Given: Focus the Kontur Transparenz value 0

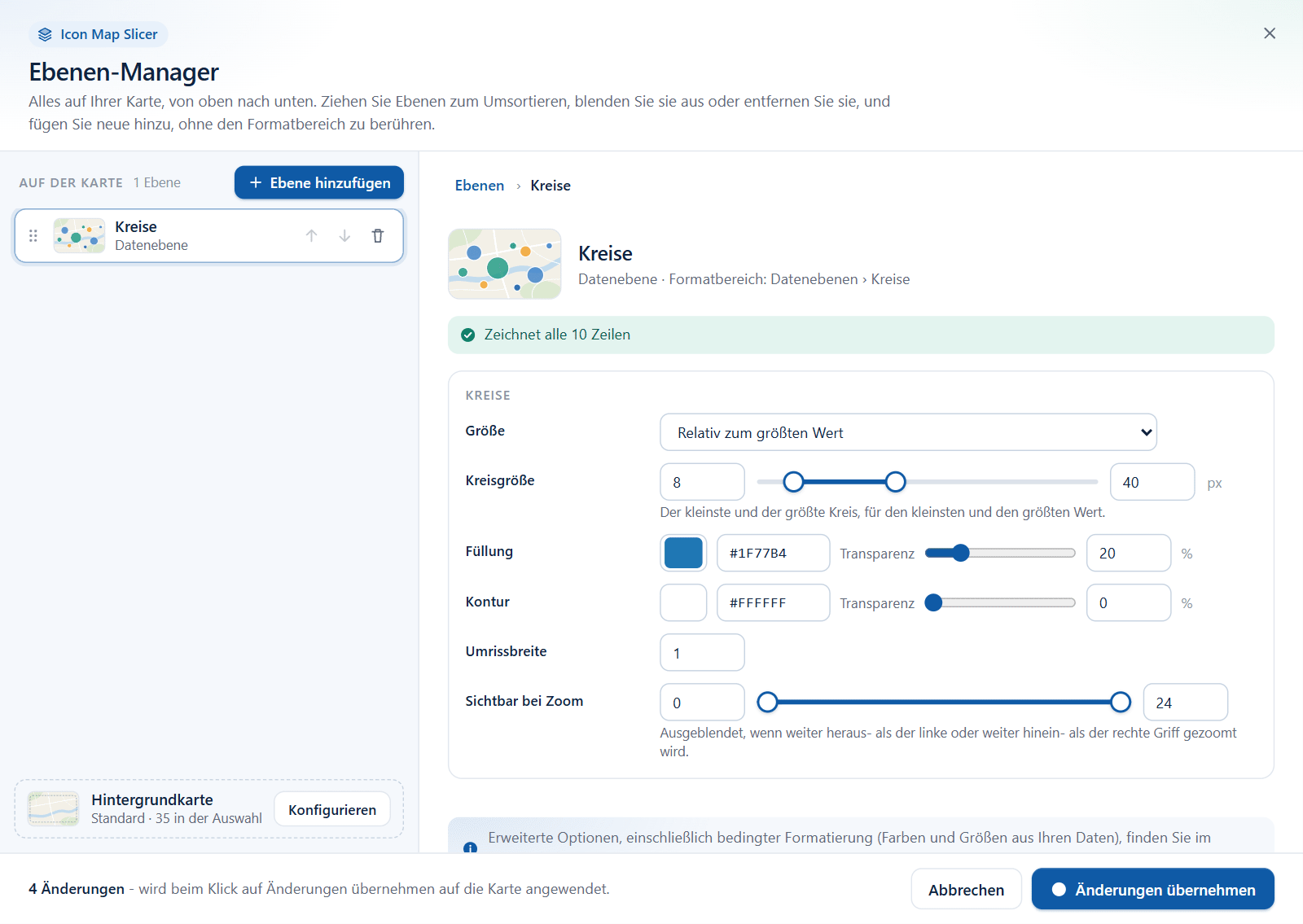Looking at the screenshot, I should point(1129,602).
